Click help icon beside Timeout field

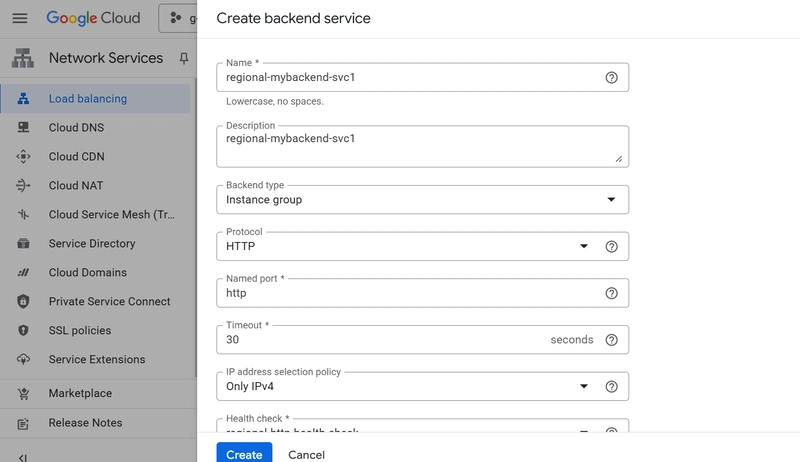click(611, 340)
